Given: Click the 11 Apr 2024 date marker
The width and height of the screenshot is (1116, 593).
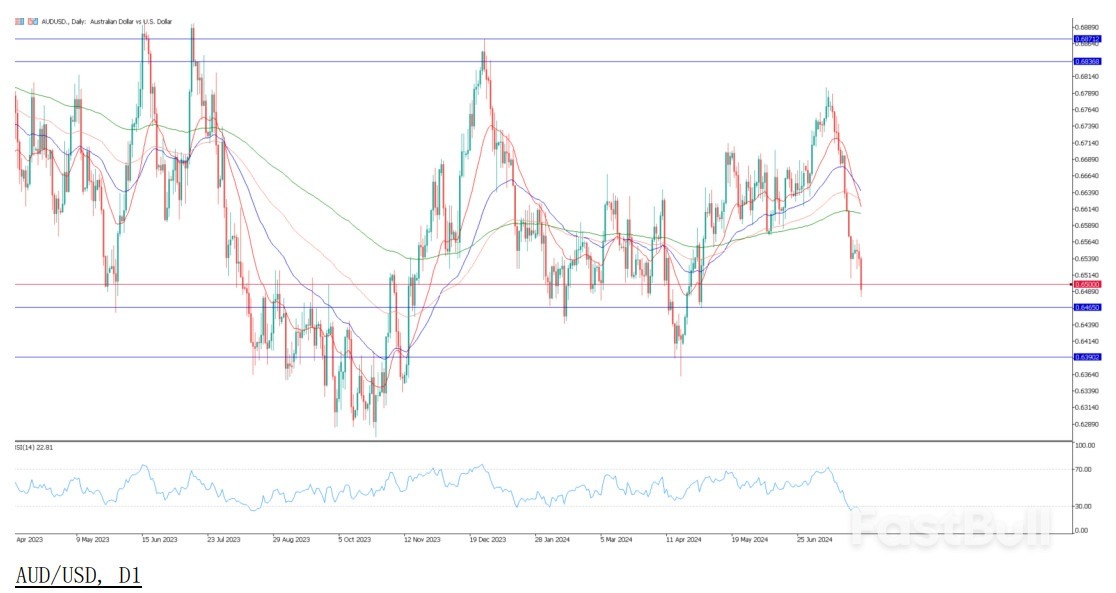Looking at the screenshot, I should pos(682,538).
